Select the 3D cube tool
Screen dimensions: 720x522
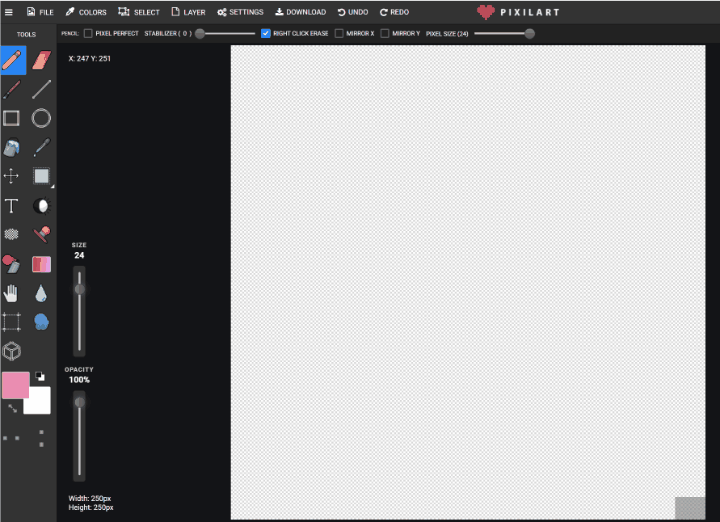pyautogui.click(x=11, y=351)
